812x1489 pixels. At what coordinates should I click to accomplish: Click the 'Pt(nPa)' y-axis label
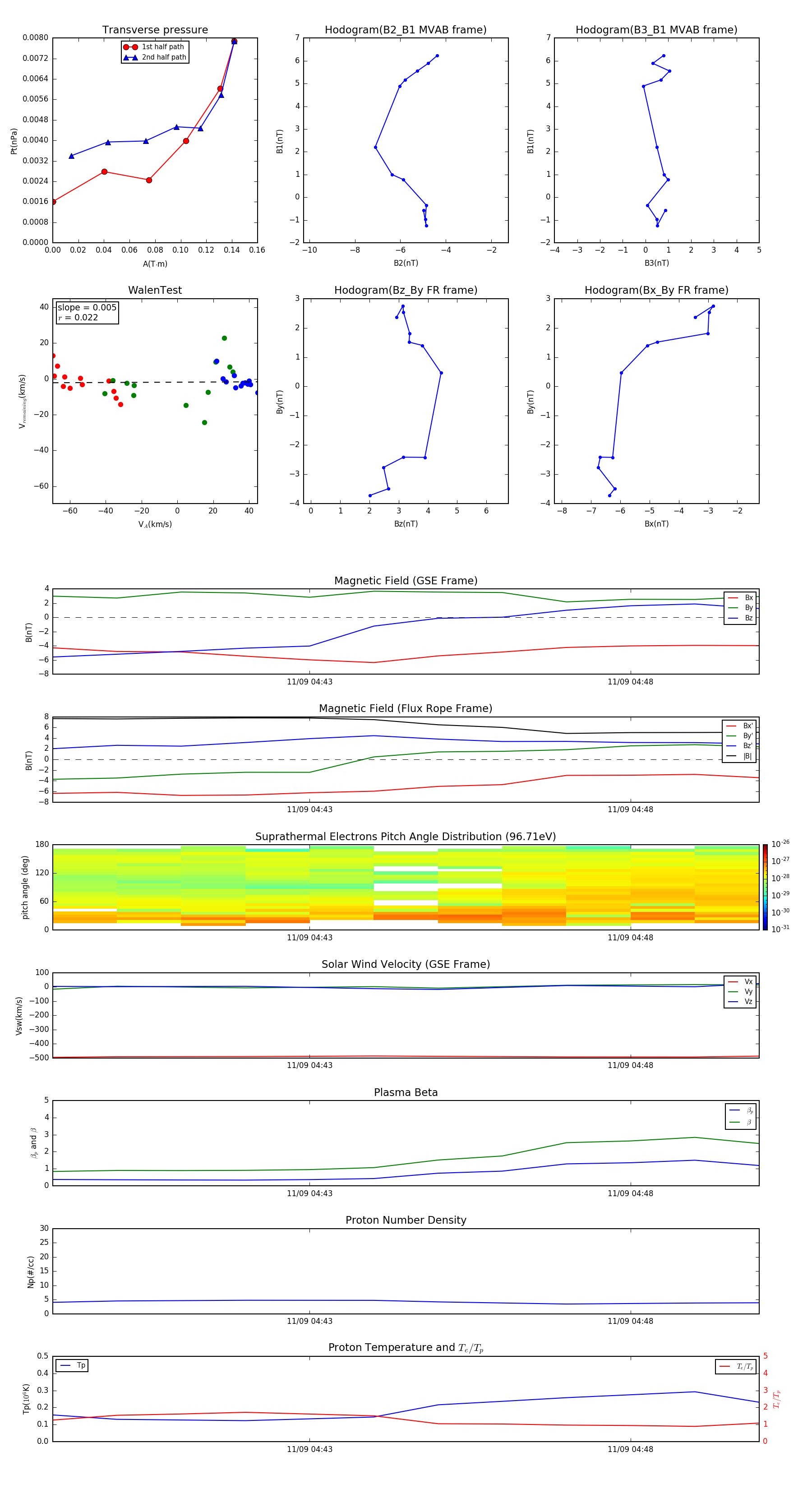14,140
